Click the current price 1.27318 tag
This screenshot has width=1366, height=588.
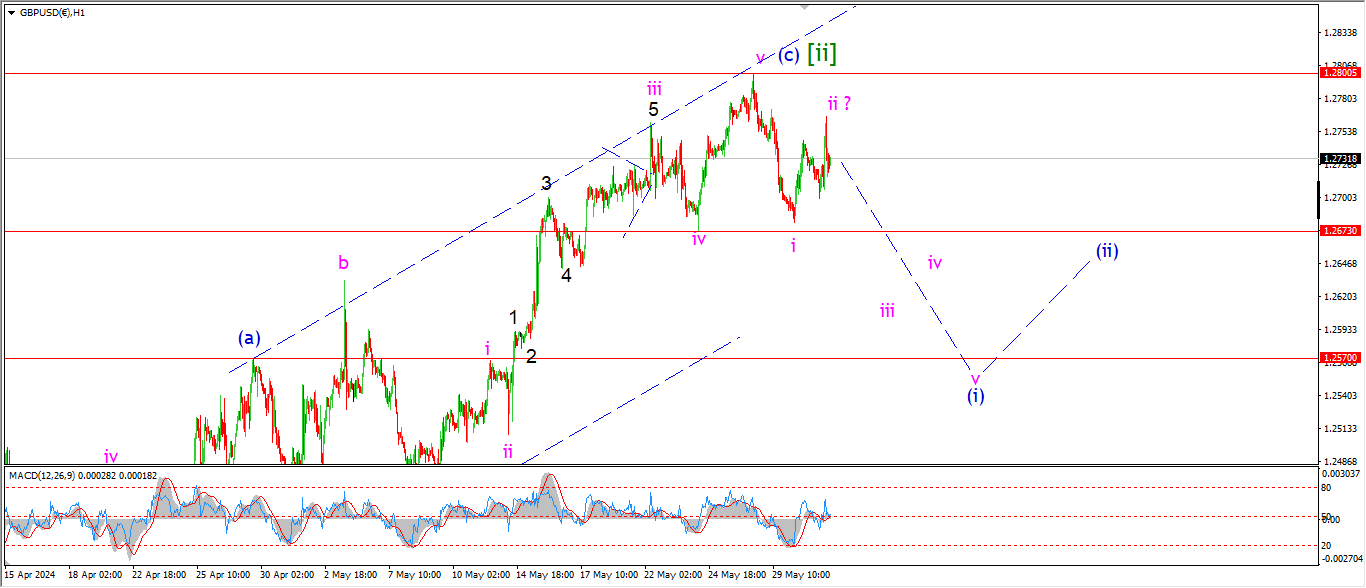[1340, 158]
